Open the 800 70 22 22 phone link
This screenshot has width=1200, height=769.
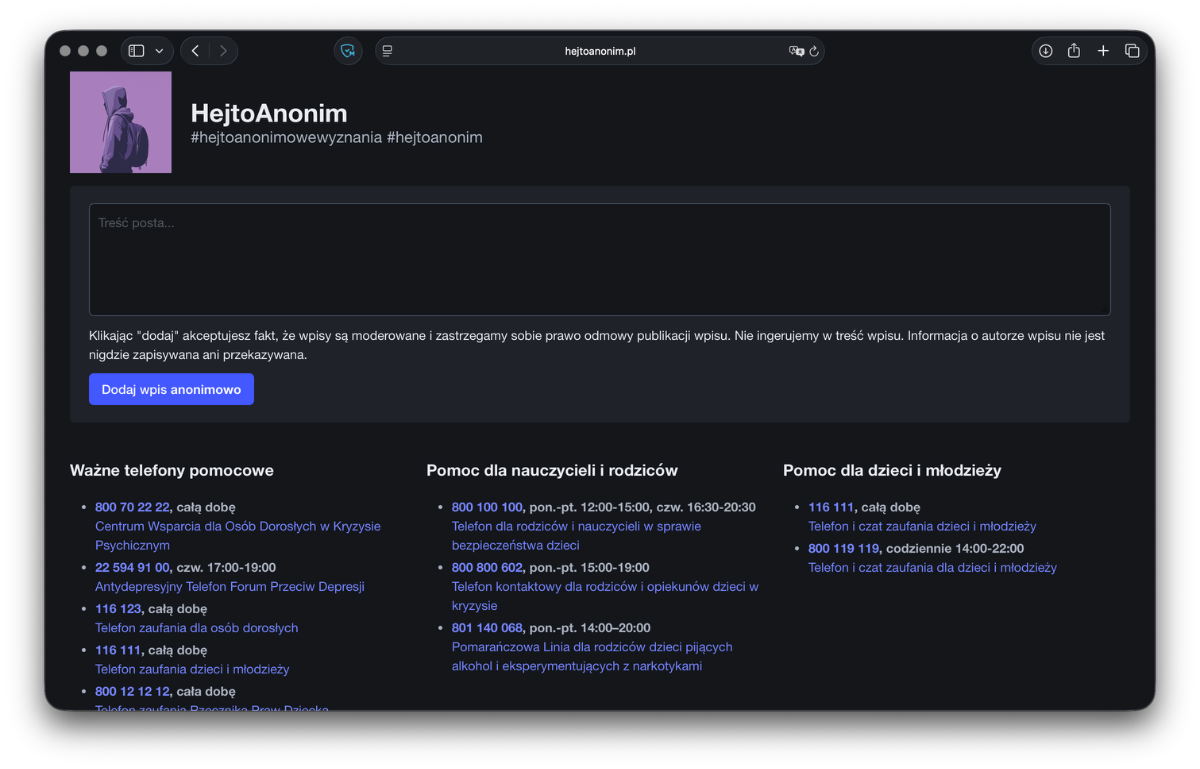132,507
